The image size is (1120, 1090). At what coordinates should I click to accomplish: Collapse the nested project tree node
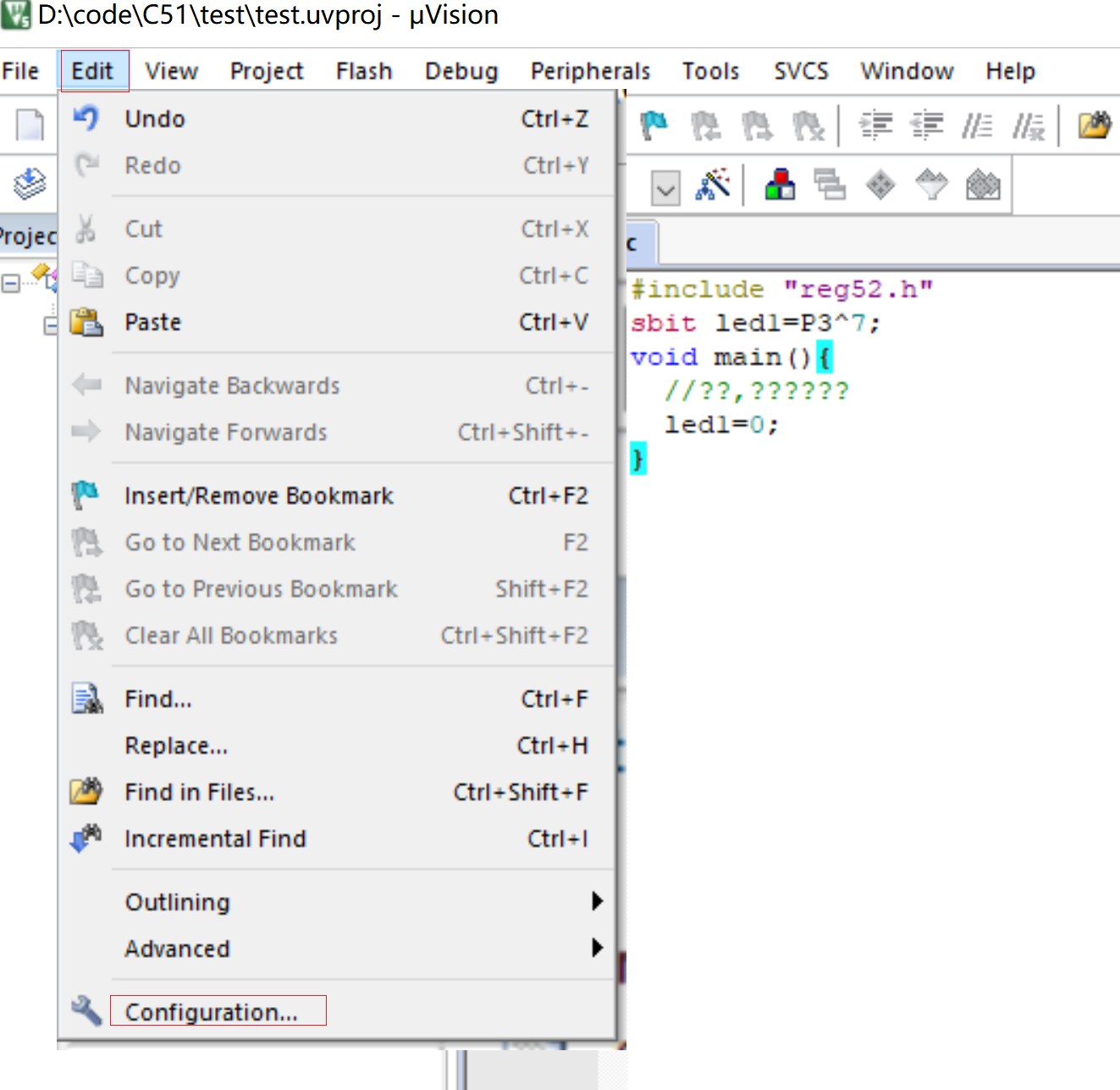coord(51,325)
